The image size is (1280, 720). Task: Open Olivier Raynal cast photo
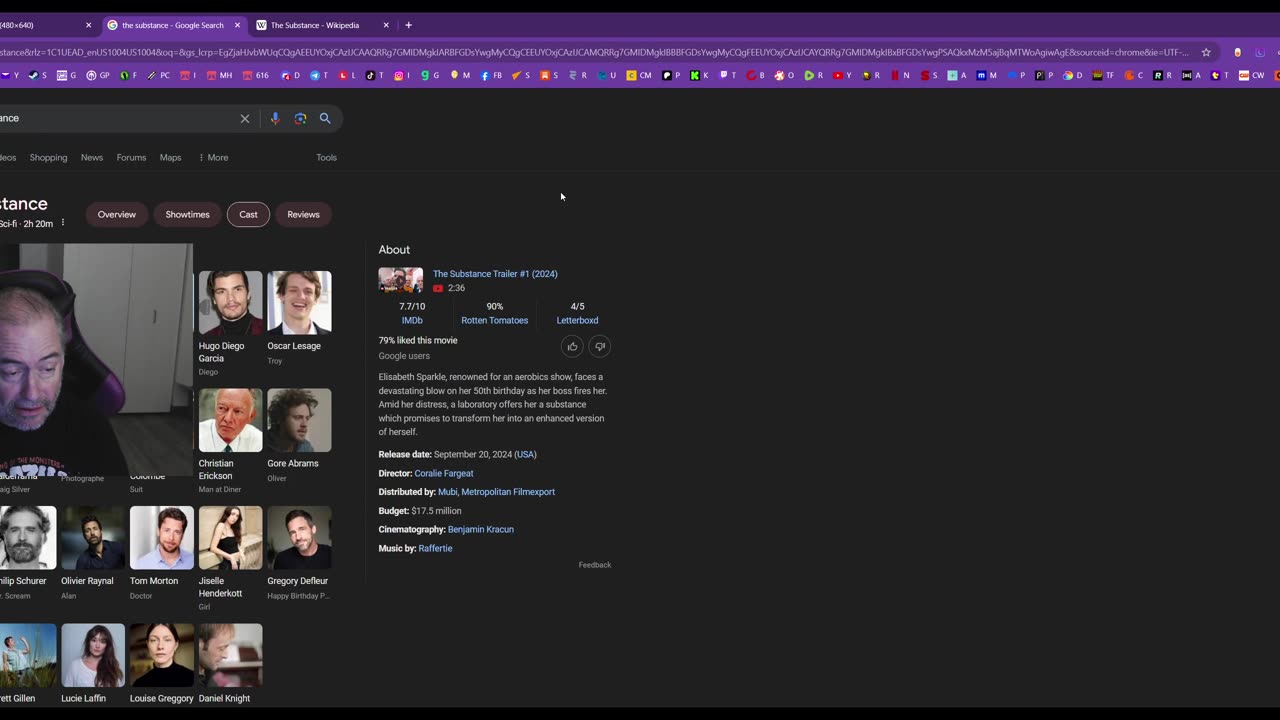pyautogui.click(x=93, y=538)
